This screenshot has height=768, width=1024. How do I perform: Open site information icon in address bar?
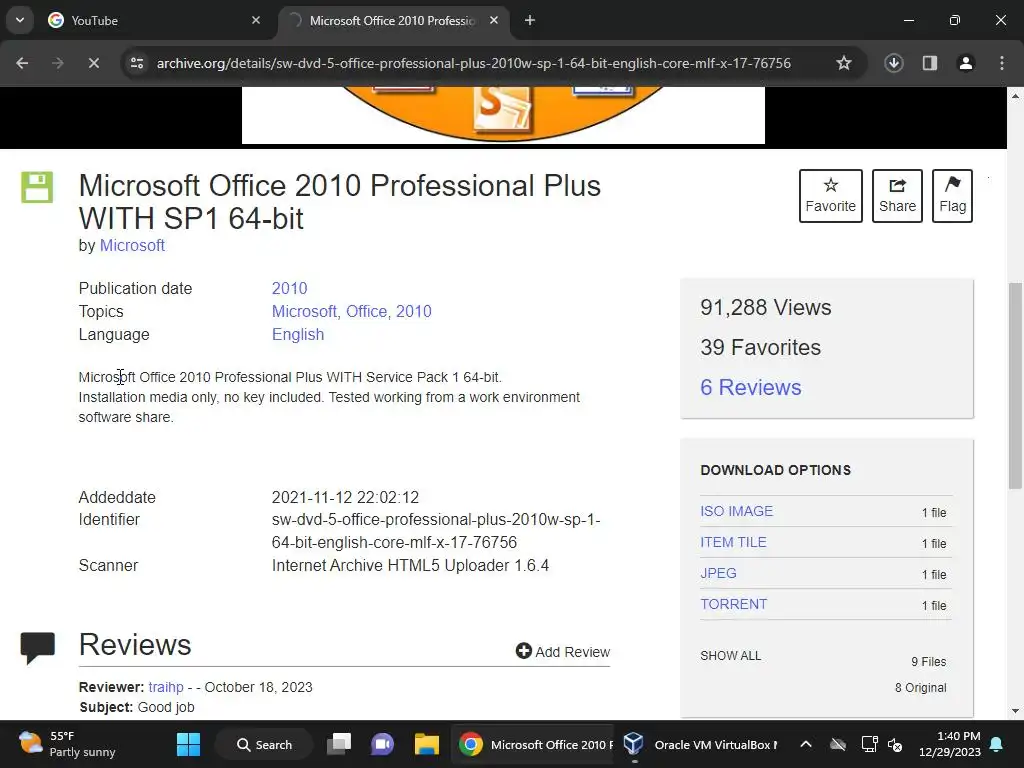point(137,63)
